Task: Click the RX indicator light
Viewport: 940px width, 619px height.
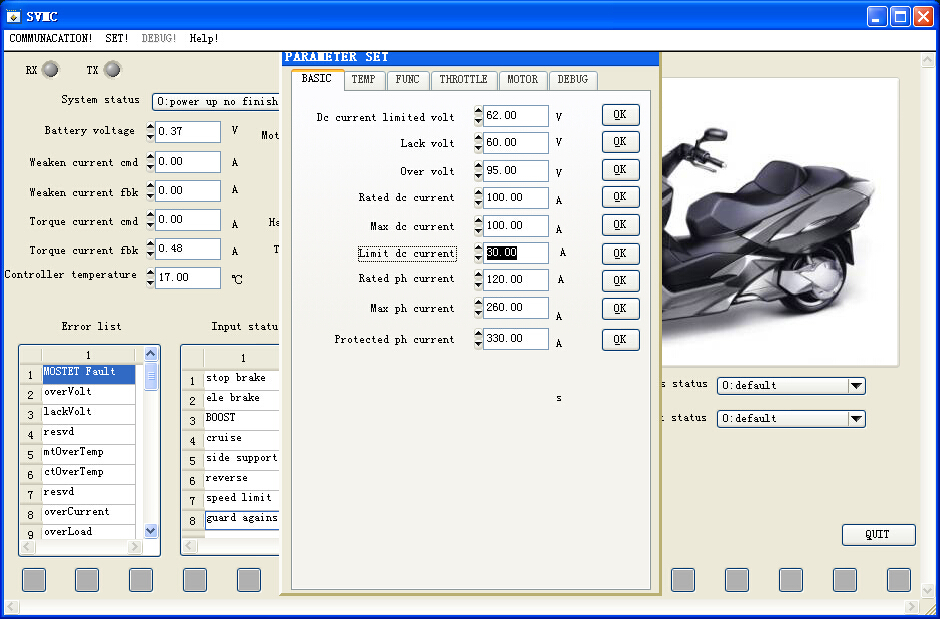Action: coord(50,70)
